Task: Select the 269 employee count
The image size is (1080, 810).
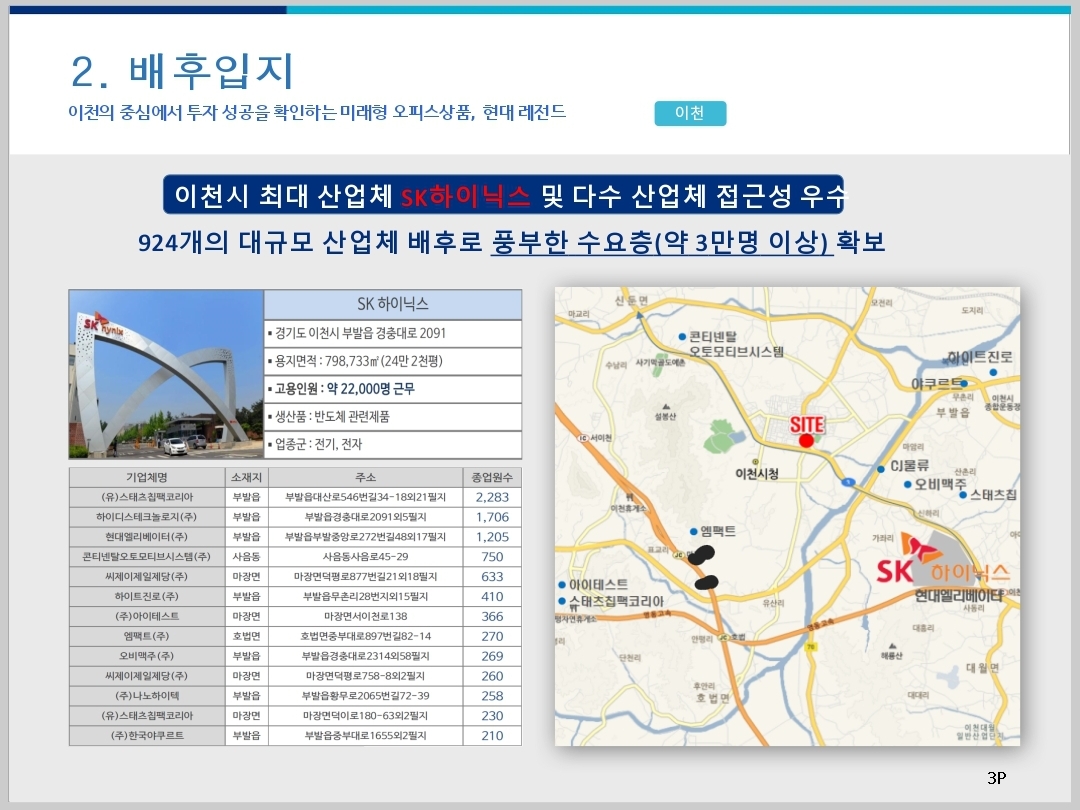Action: pyautogui.click(x=492, y=656)
